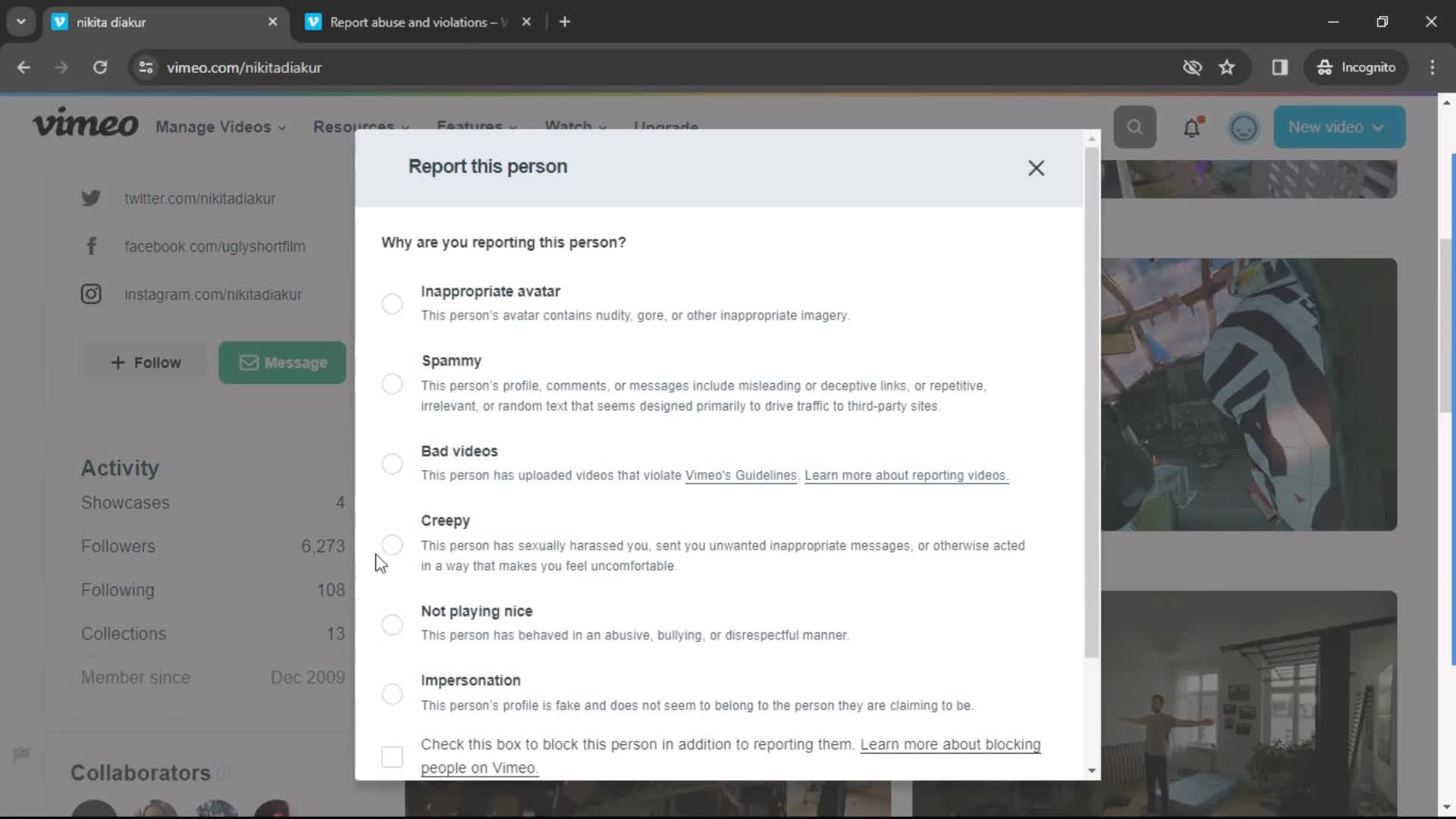Select the Inappropriate avatar radio button
1456x819 pixels.
click(x=392, y=304)
